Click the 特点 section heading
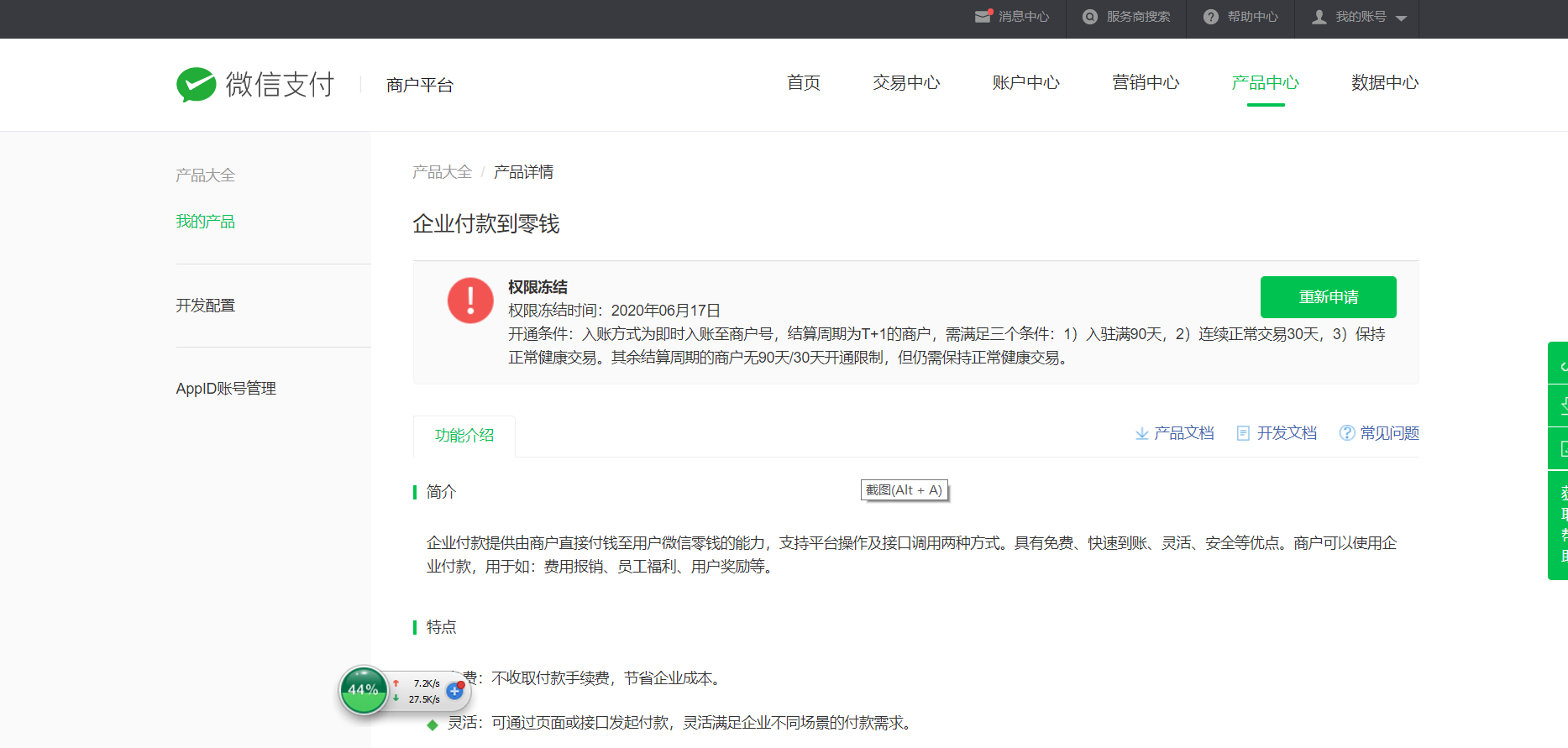This screenshot has width=1568, height=748. (441, 627)
